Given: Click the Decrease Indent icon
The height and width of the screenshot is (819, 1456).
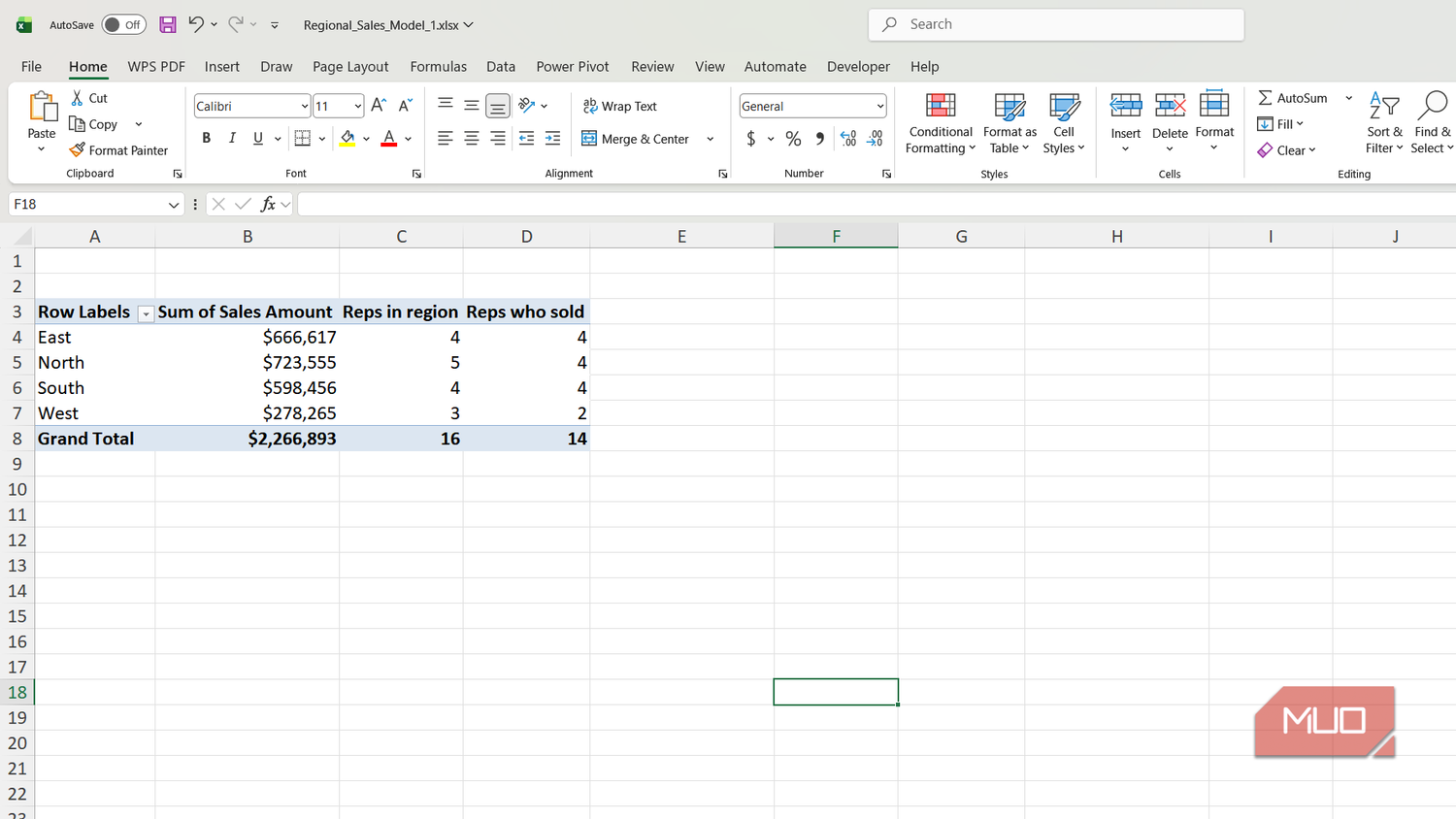Looking at the screenshot, I should [526, 139].
